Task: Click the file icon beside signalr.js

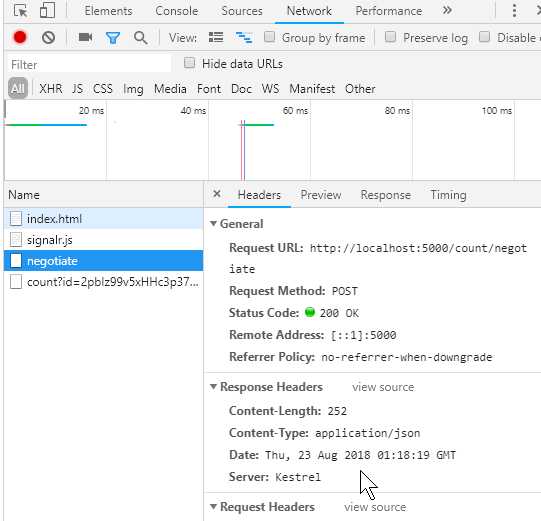Action: [16, 240]
